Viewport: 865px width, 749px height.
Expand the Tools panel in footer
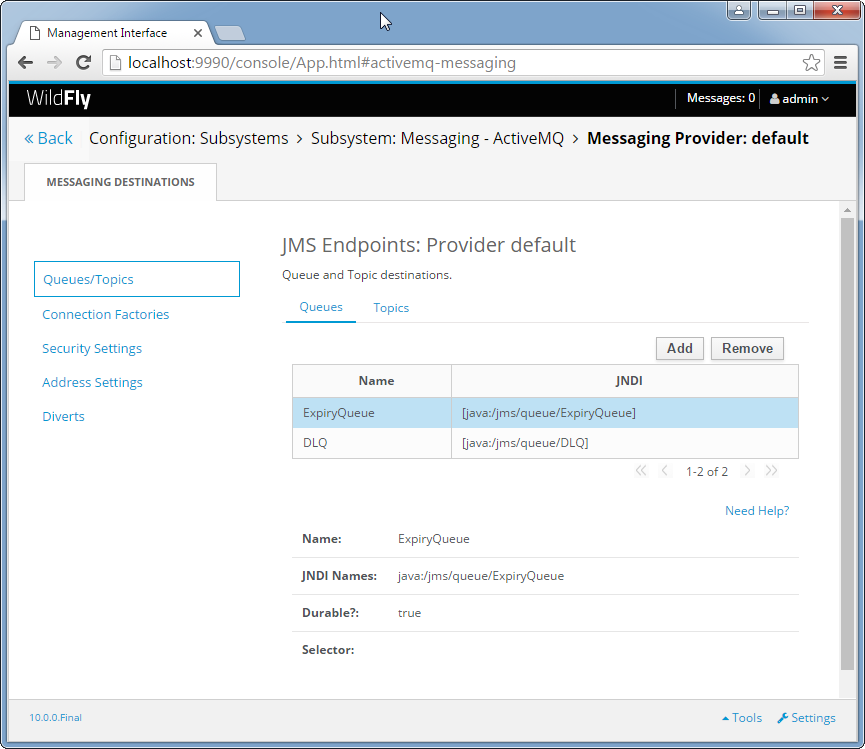(742, 718)
